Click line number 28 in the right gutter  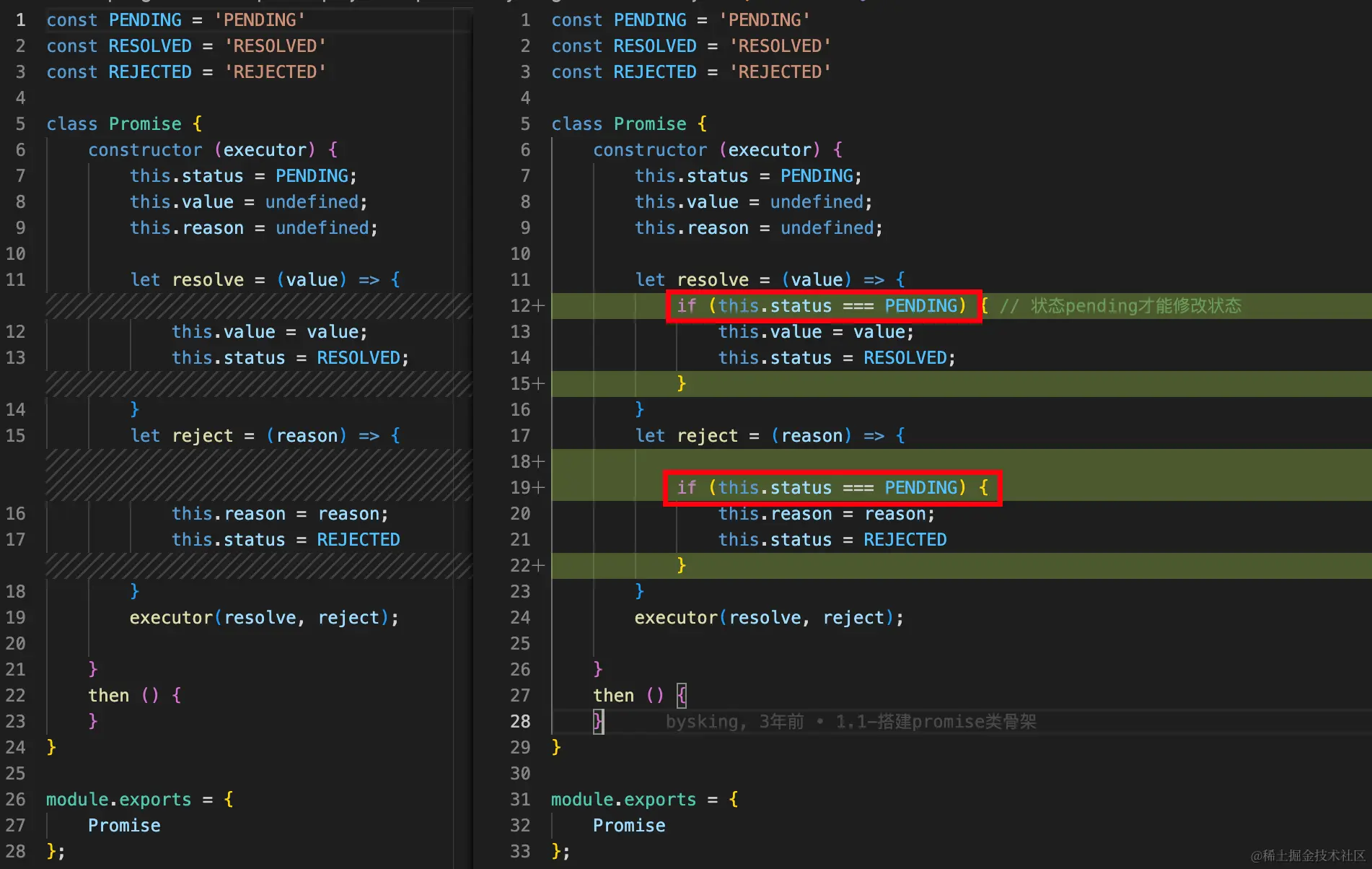520,722
